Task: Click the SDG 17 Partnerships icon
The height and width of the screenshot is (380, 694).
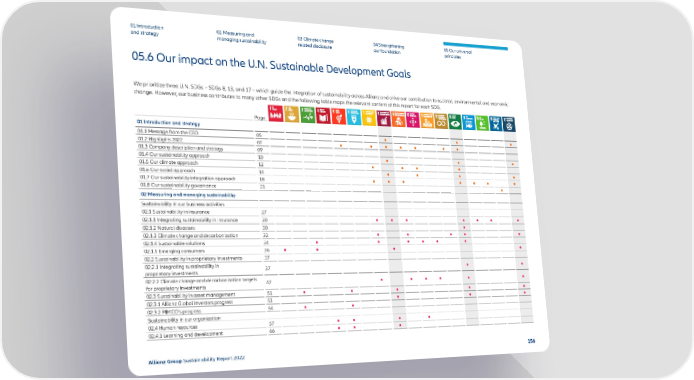Action: (509, 124)
